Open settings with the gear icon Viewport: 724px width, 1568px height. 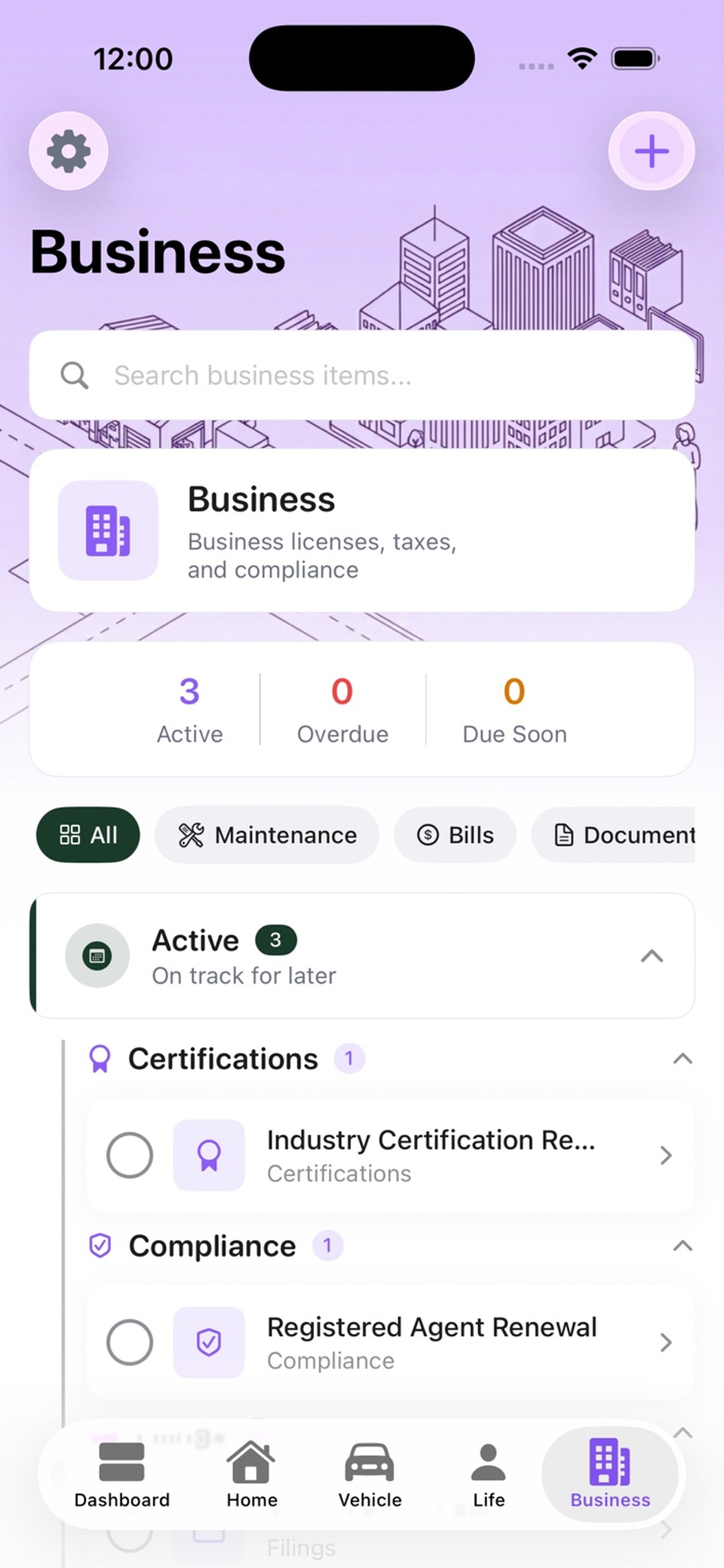pyautogui.click(x=69, y=151)
